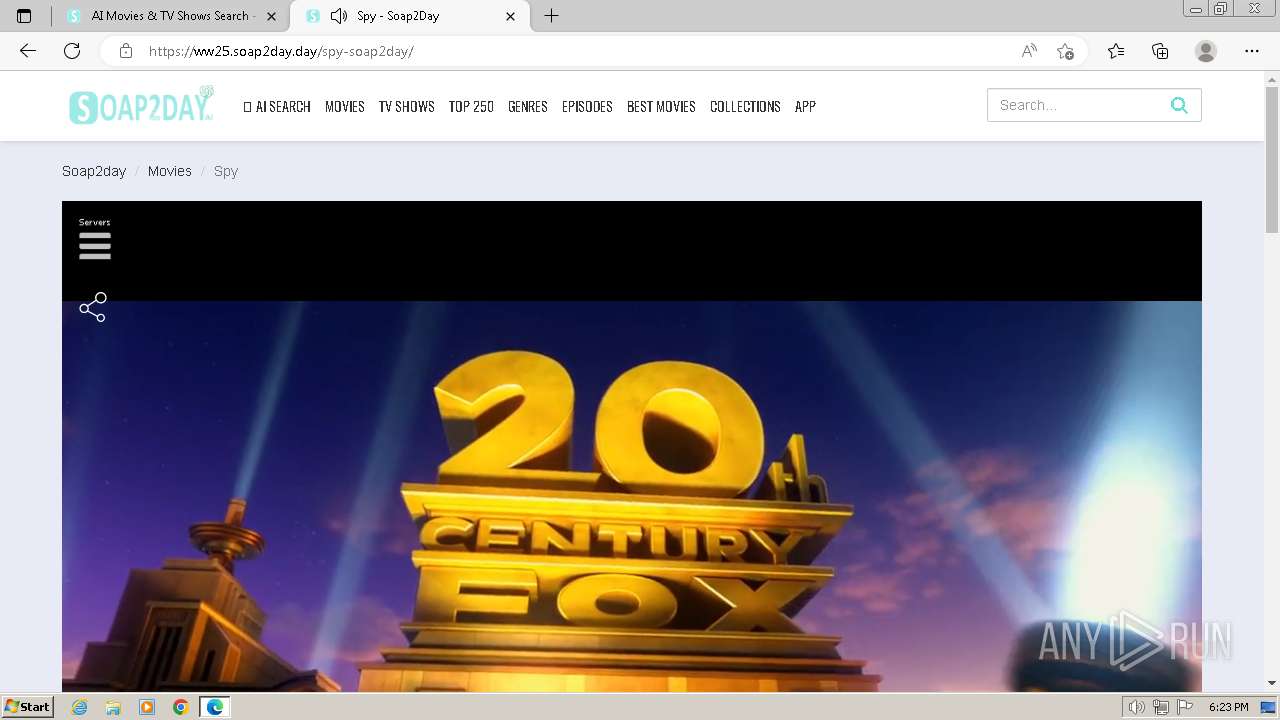1280x720 pixels.
Task: Click Action Center flag in tray
Action: [x=1185, y=707]
